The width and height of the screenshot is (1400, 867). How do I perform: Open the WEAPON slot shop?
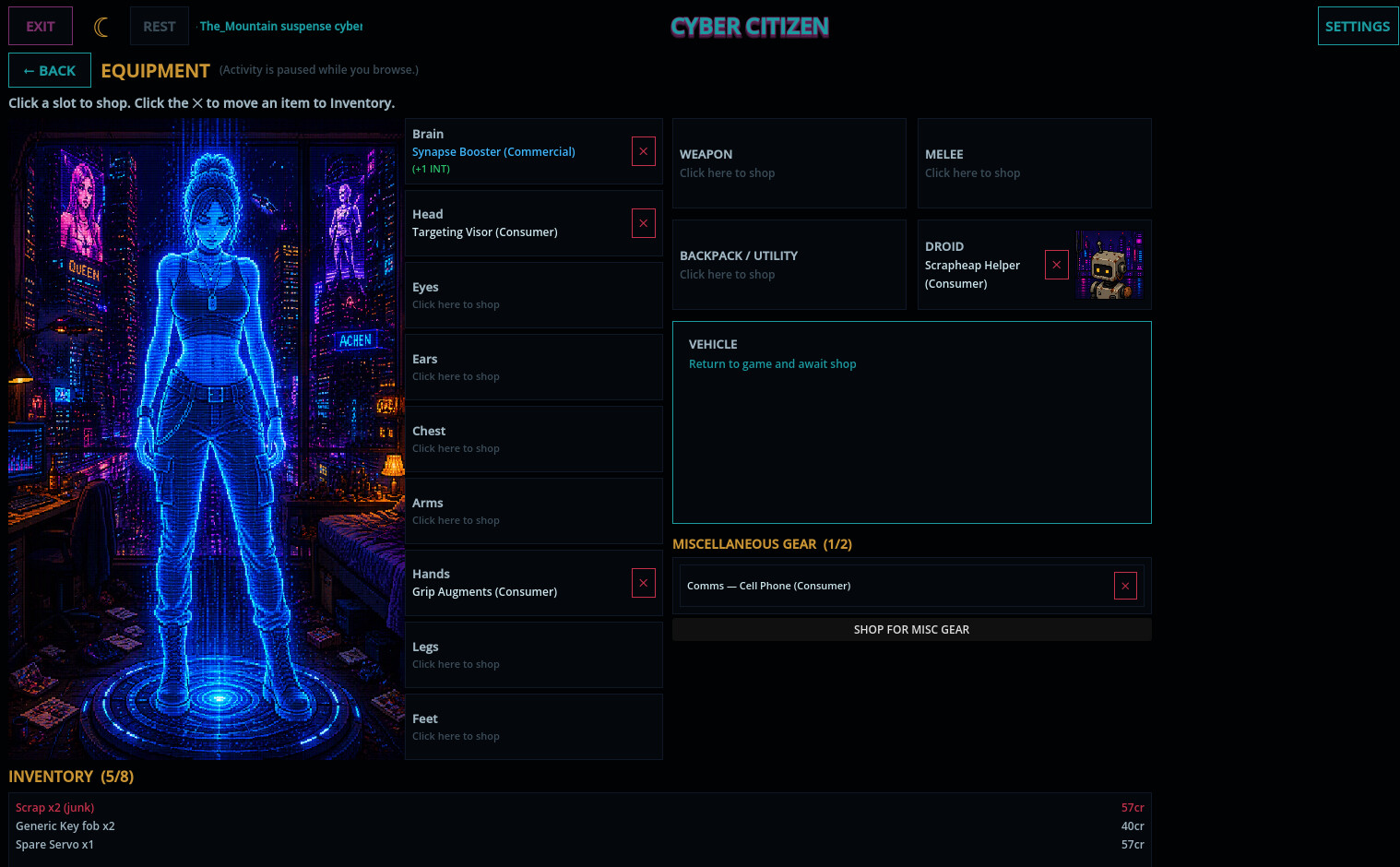789,163
